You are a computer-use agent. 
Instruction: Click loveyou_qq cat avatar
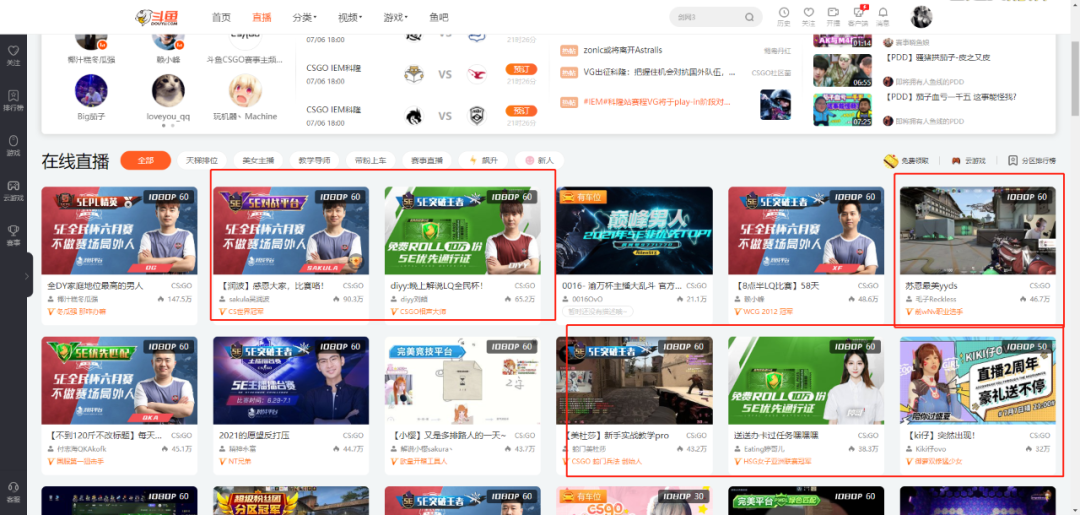click(168, 90)
